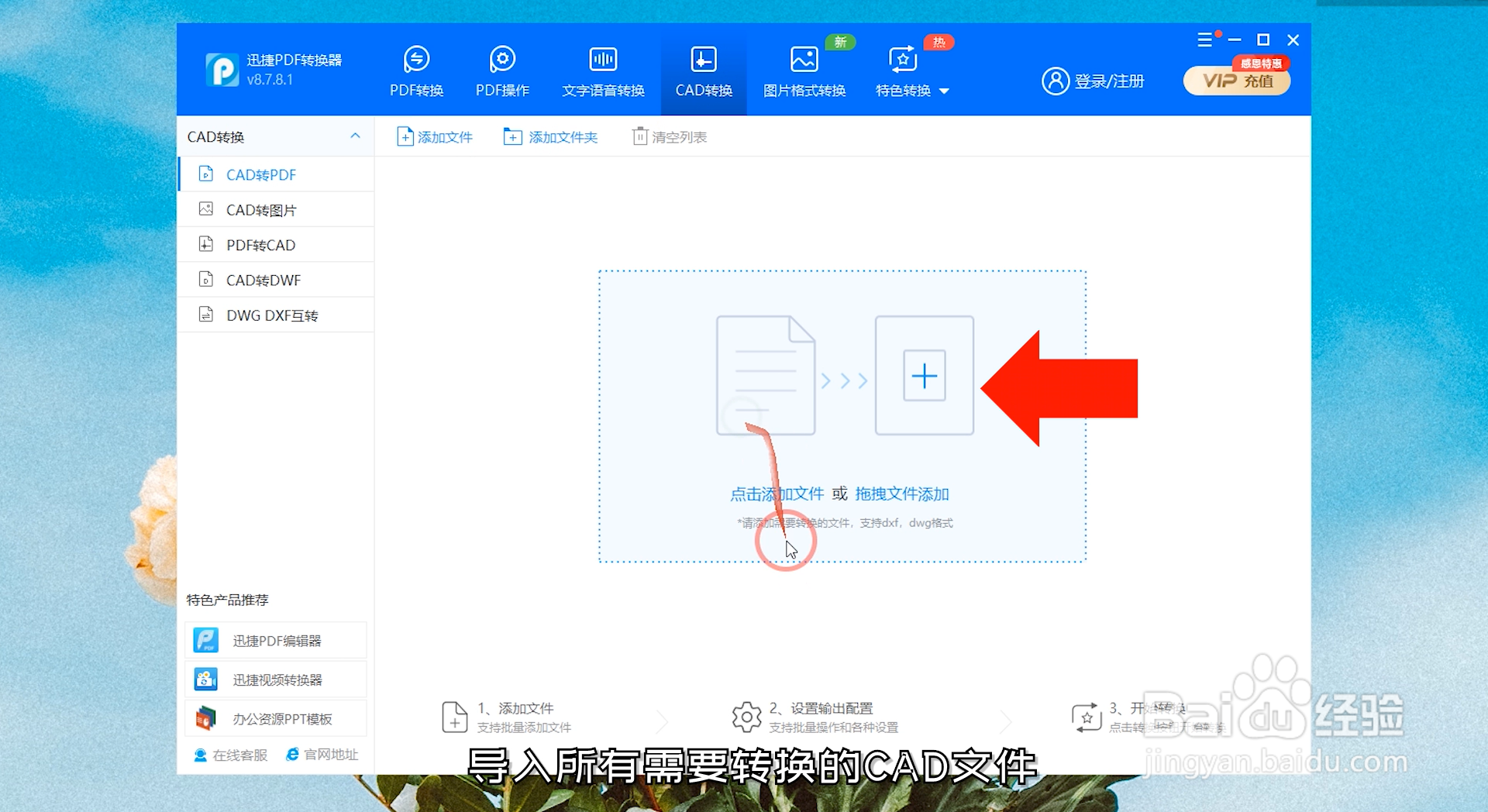Click step 3 开始转换 icon
Viewport: 1488px width, 812px height.
[x=1087, y=717]
